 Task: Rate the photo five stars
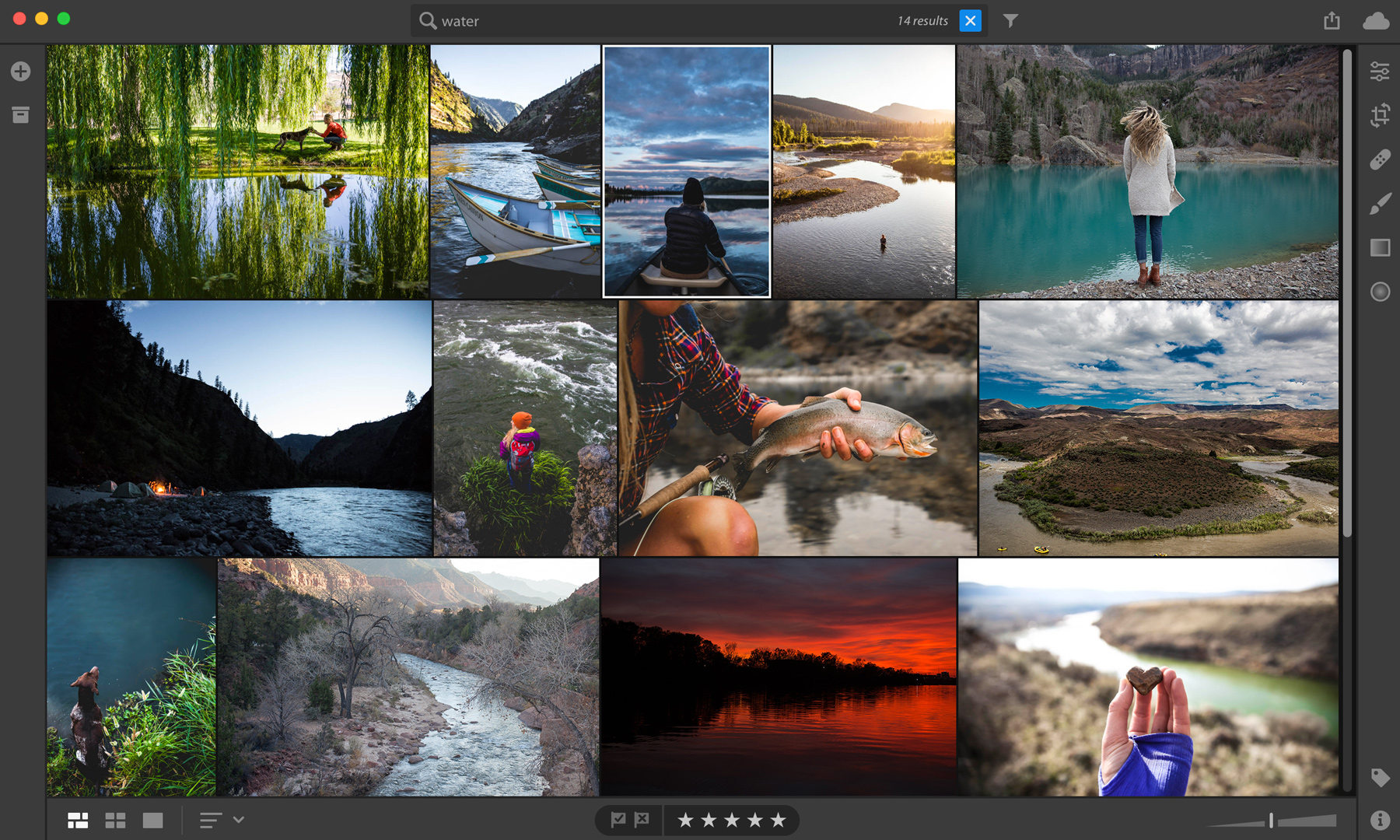[x=777, y=819]
